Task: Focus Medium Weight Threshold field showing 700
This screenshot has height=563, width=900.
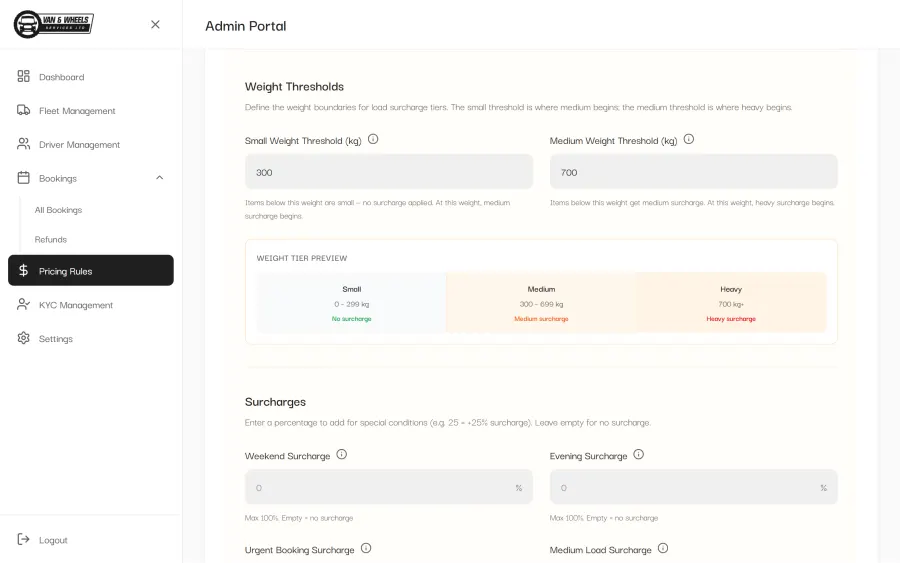Action: click(x=693, y=172)
